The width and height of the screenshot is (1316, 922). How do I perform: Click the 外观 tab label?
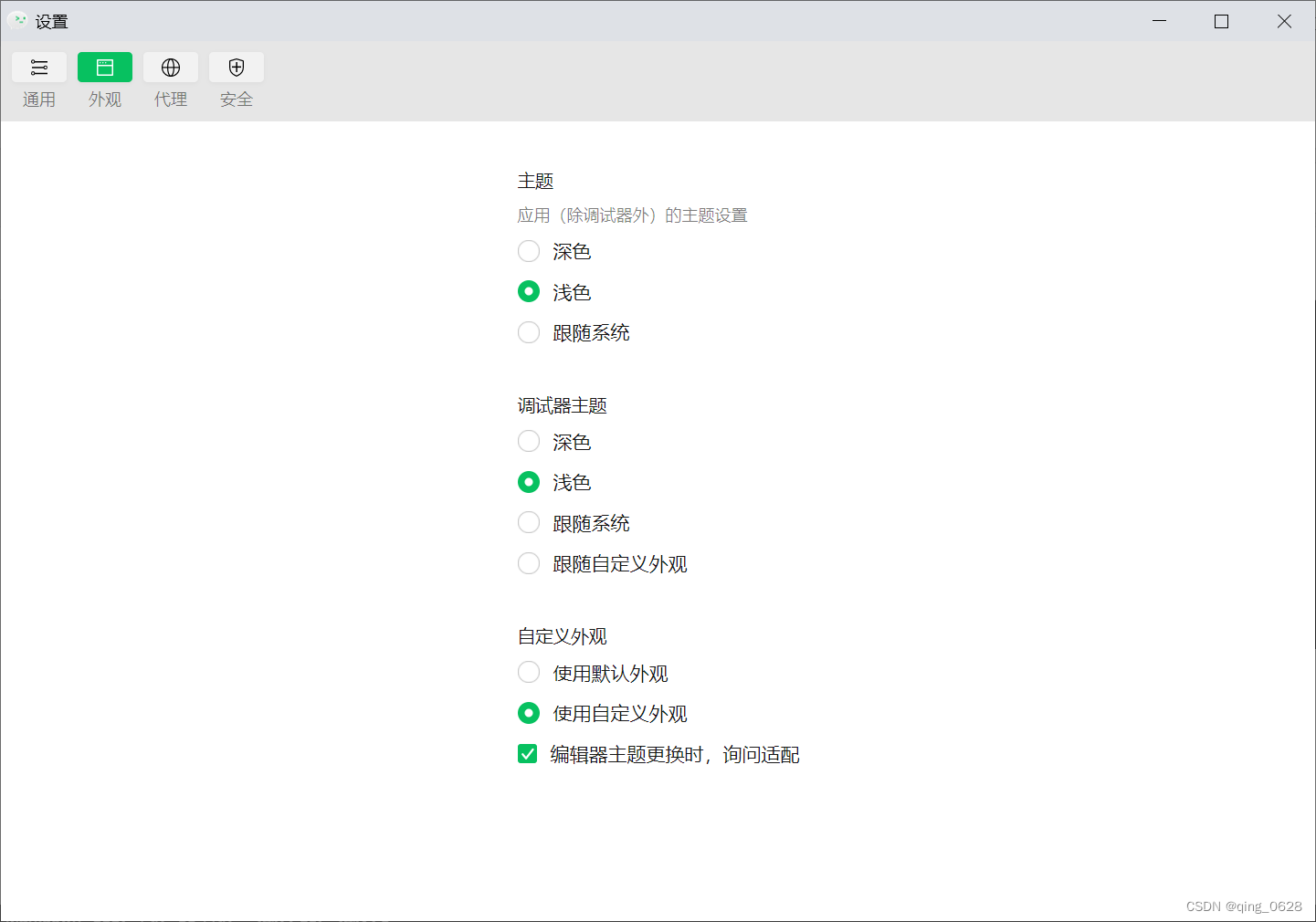105,100
